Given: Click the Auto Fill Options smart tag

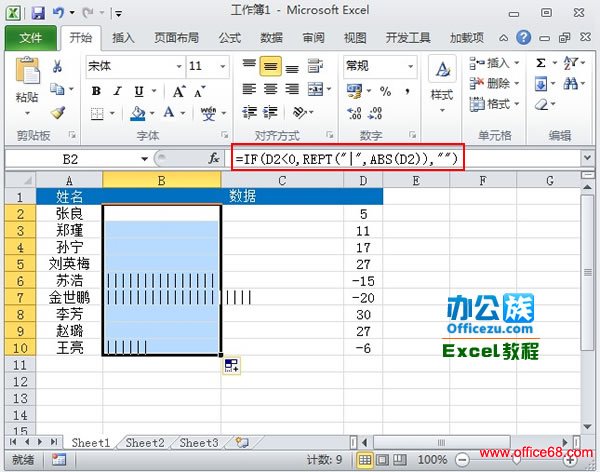Looking at the screenshot, I should pyautogui.click(x=232, y=366).
